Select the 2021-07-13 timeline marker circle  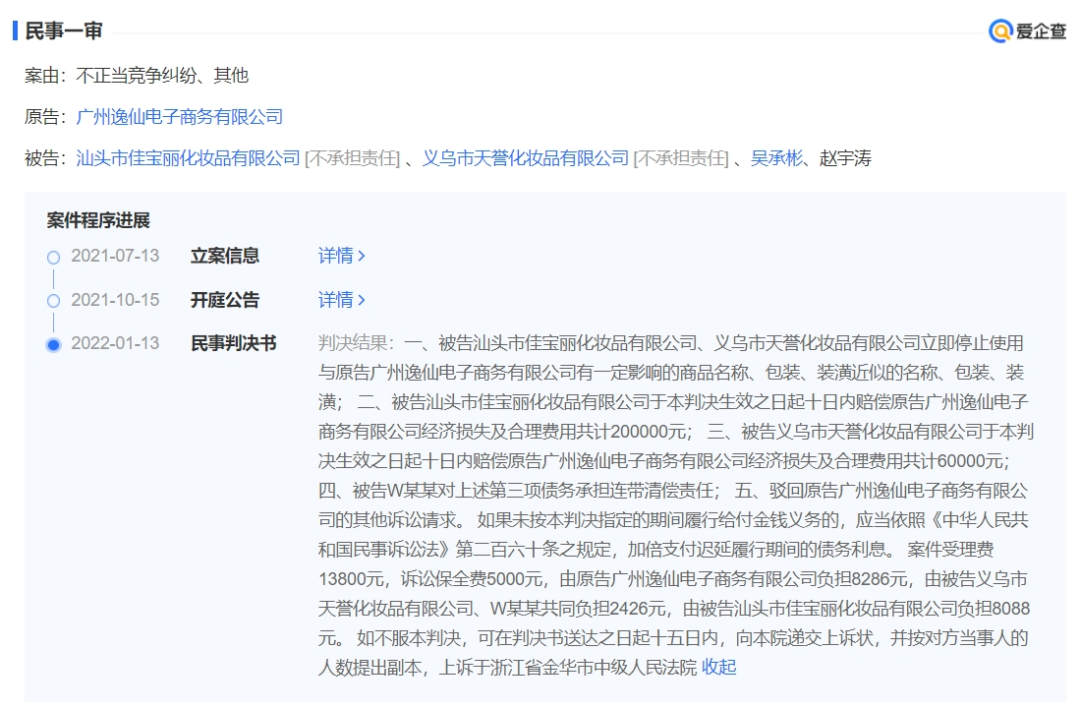[x=54, y=257]
